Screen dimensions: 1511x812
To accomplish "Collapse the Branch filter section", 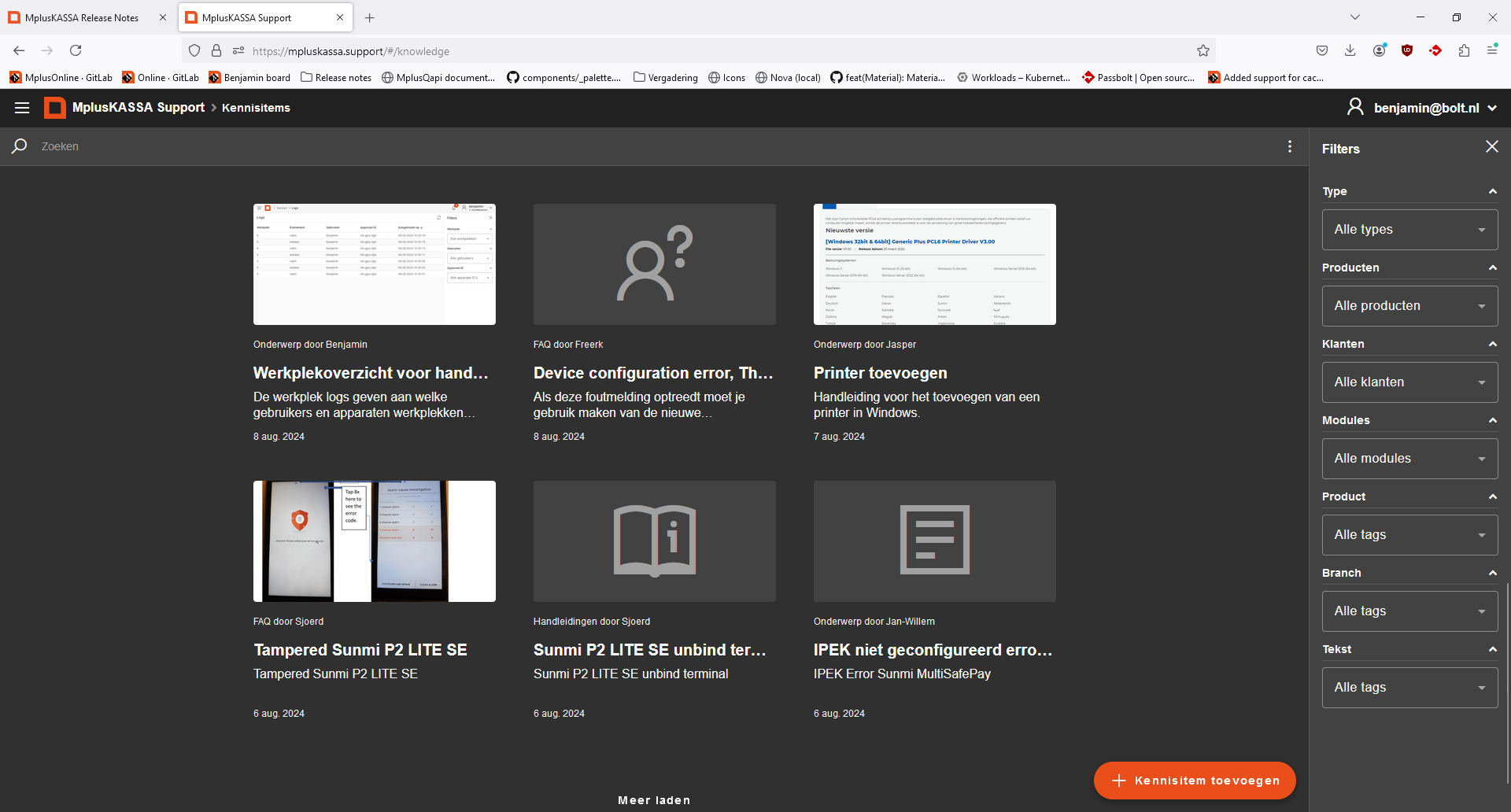I will (1492, 573).
